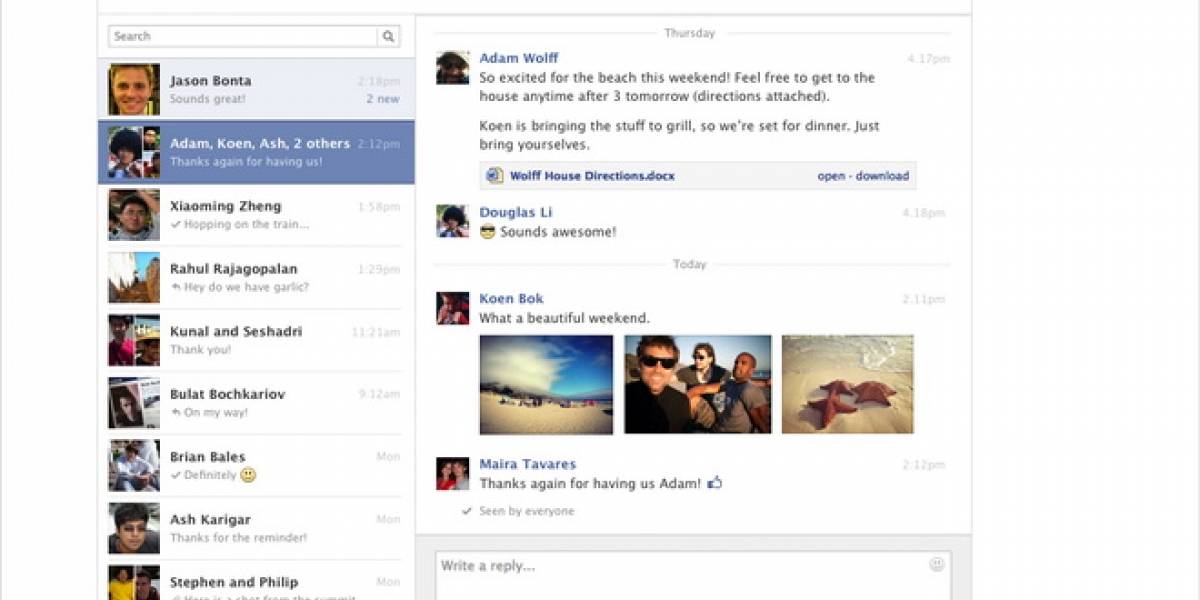Open Jason Bonta conversation

pos(256,89)
